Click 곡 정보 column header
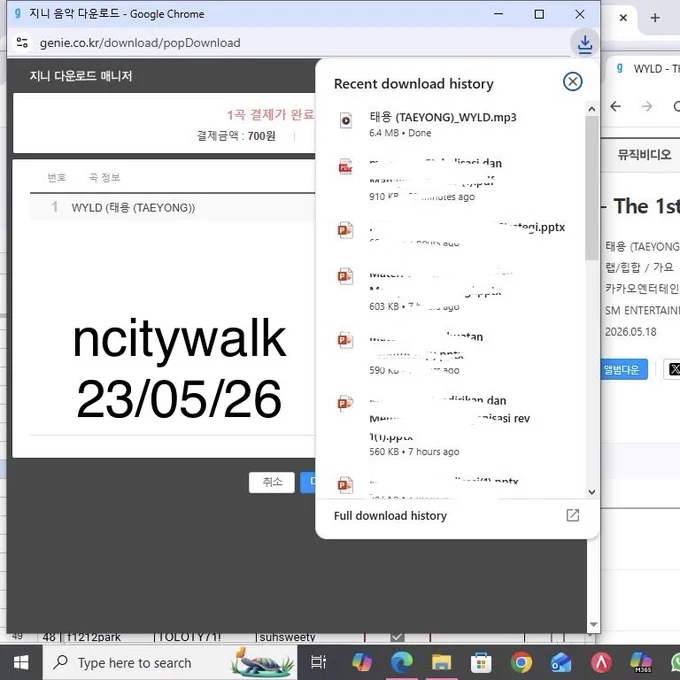Viewport: 680px width, 680px height. [104, 177]
